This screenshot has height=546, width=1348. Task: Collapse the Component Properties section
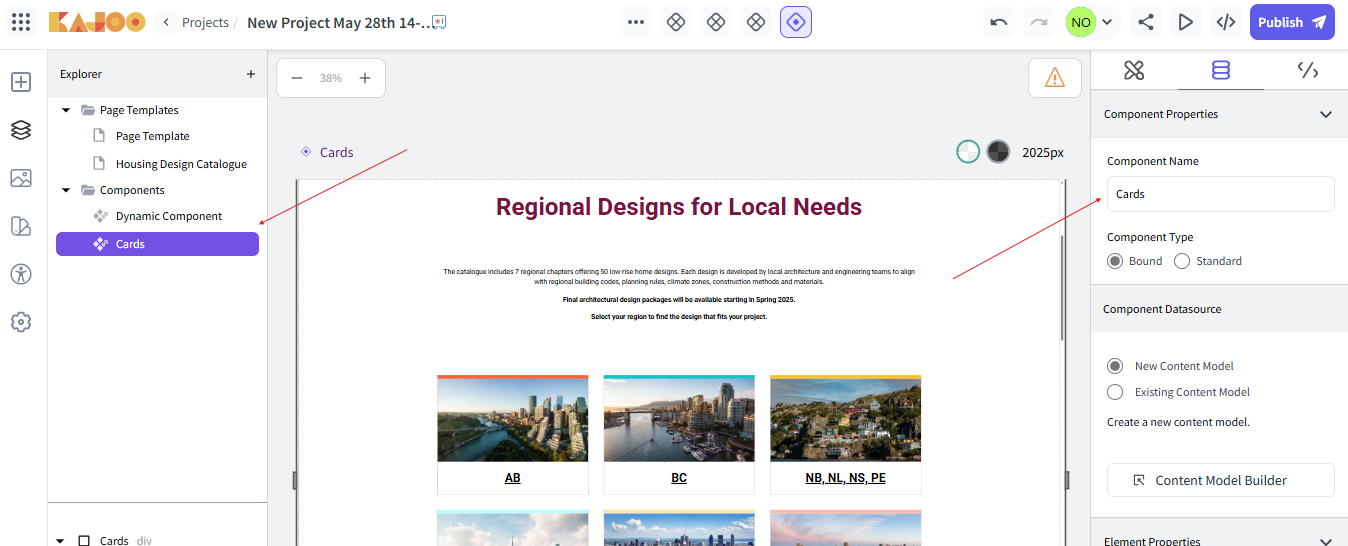click(1326, 114)
